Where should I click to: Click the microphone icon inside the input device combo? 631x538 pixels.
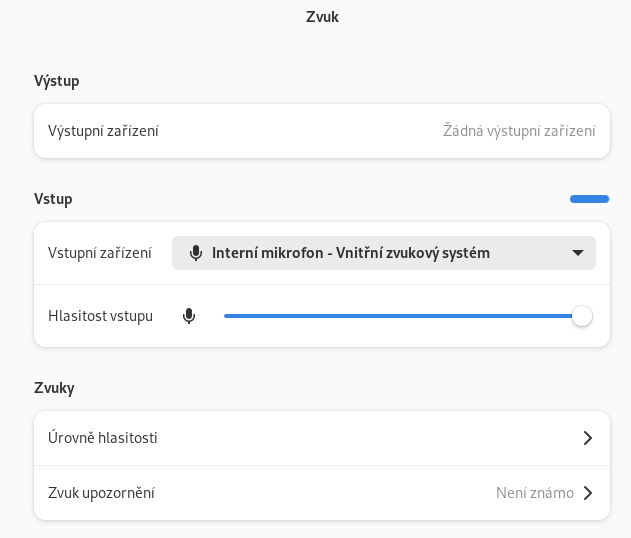196,253
